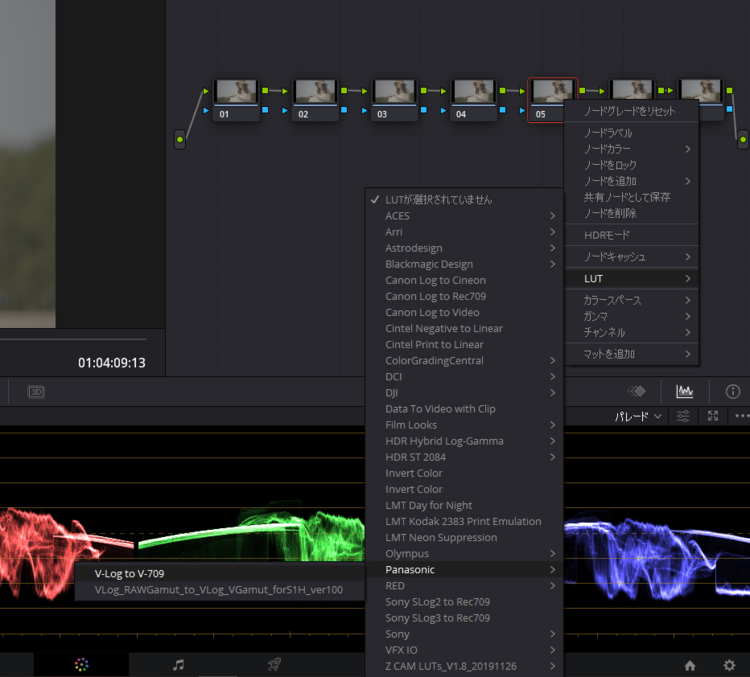Select node 02 thumbnail in node graph
This screenshot has height=677, width=750.
coord(315,92)
